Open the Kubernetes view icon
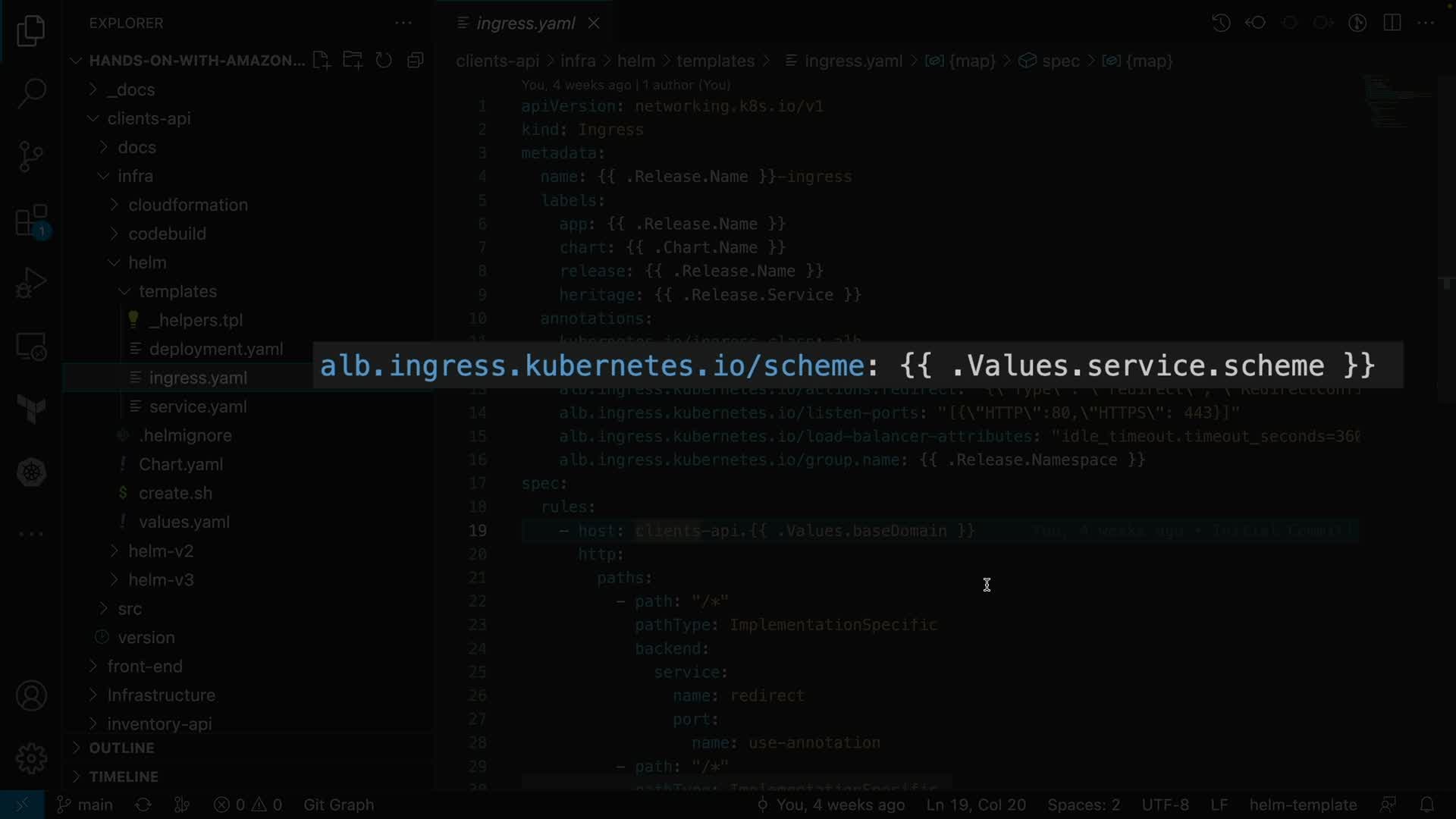Screen dimensions: 1456x819 click(x=31, y=472)
